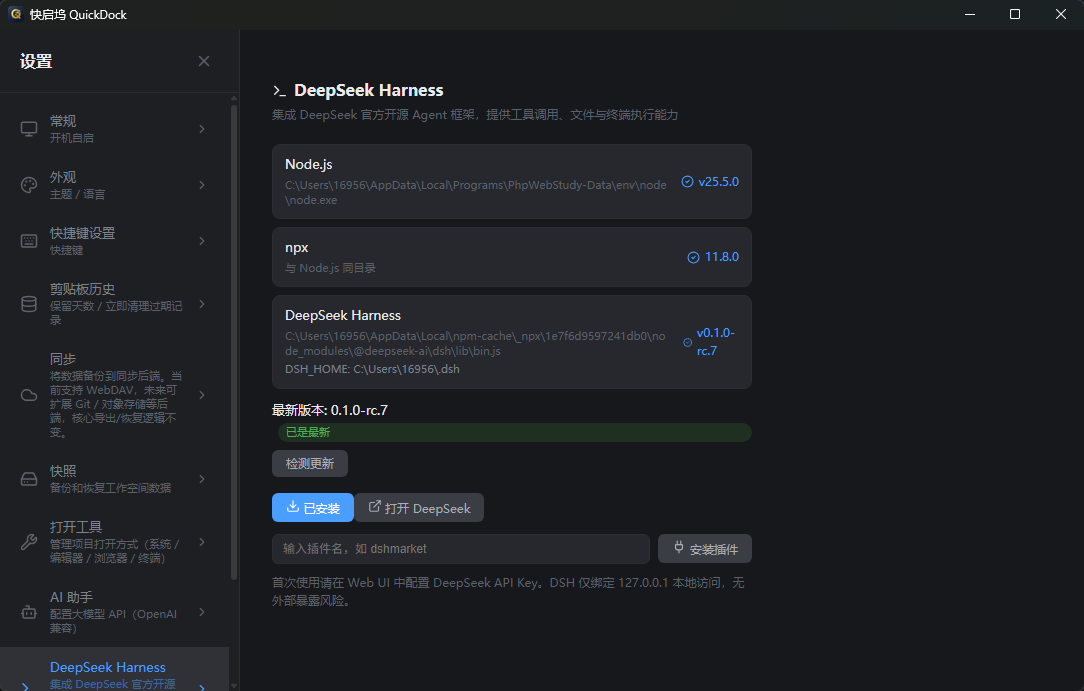1084x691 pixels.
Task: Click the 检测更新 button
Action: point(310,463)
